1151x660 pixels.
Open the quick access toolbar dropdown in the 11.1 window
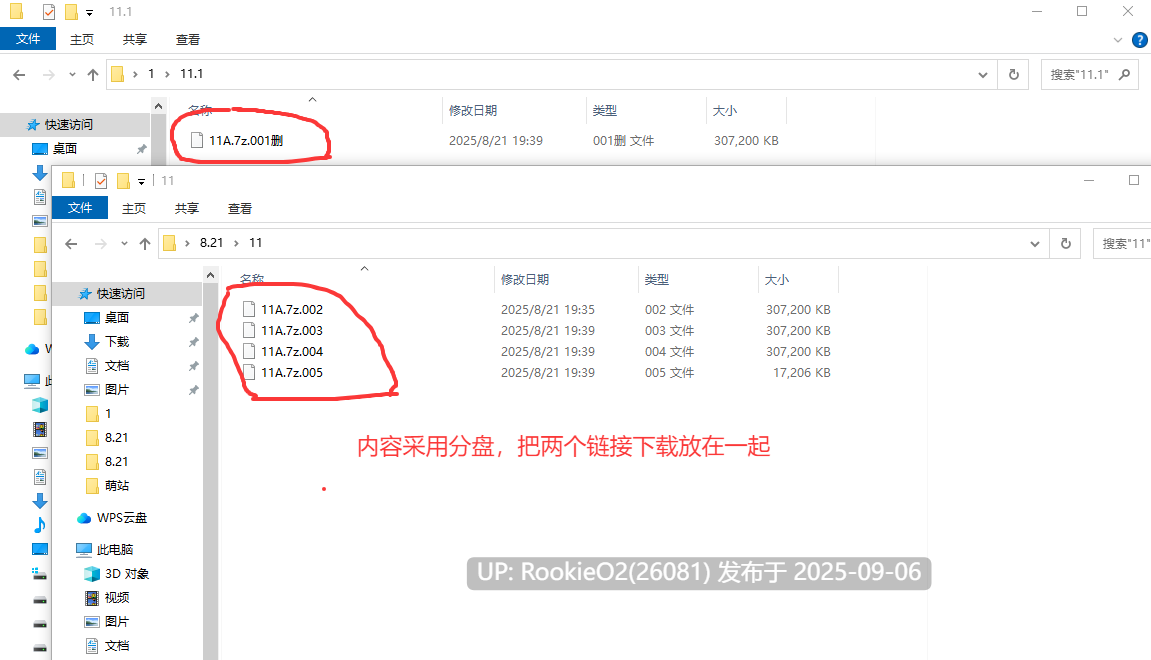(90, 12)
